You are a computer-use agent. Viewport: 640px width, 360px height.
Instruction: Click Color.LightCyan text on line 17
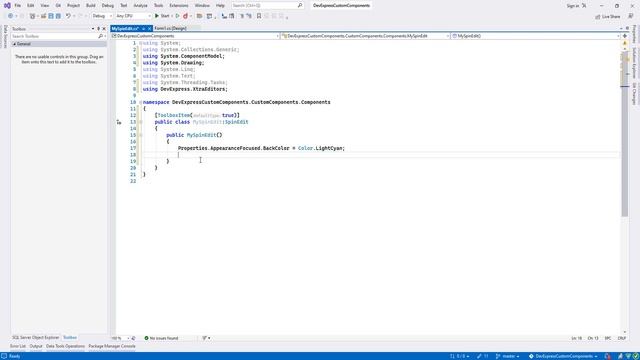(x=321, y=148)
